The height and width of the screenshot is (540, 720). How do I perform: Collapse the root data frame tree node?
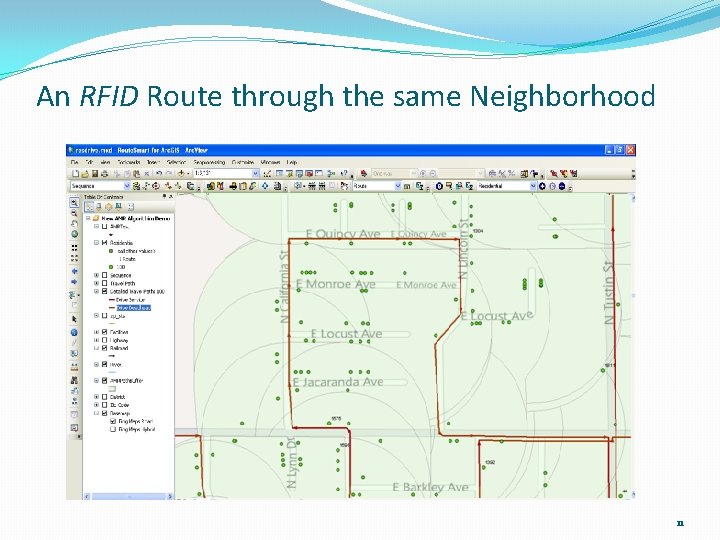(88, 219)
